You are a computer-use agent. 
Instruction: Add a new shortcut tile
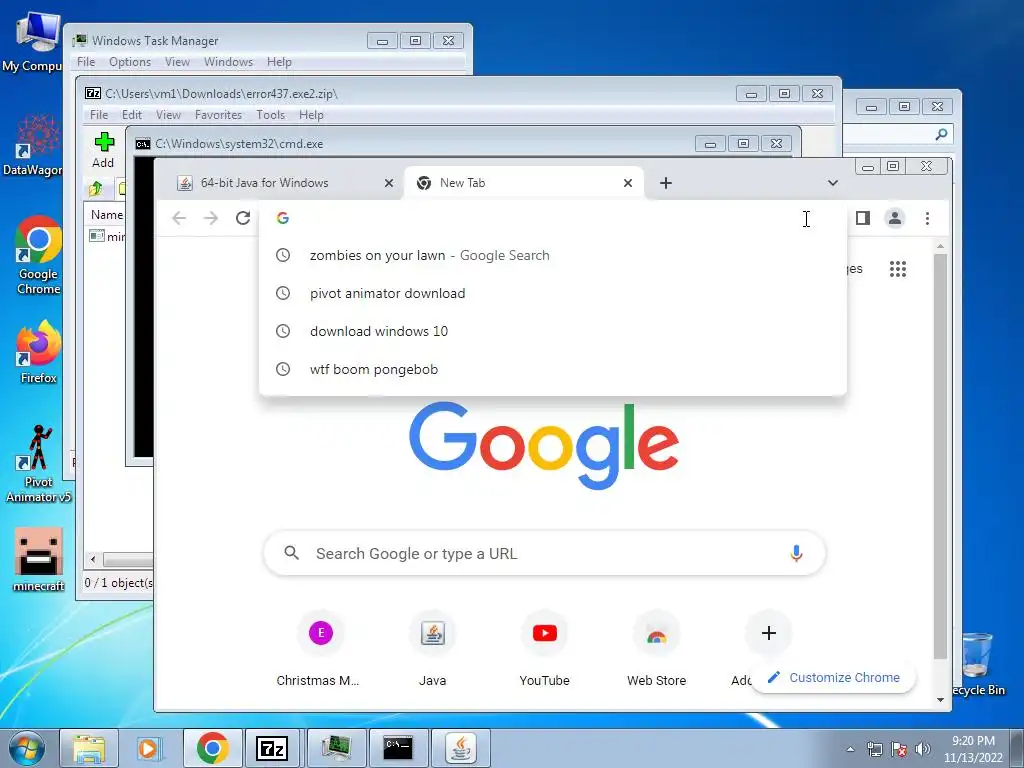[x=768, y=633]
